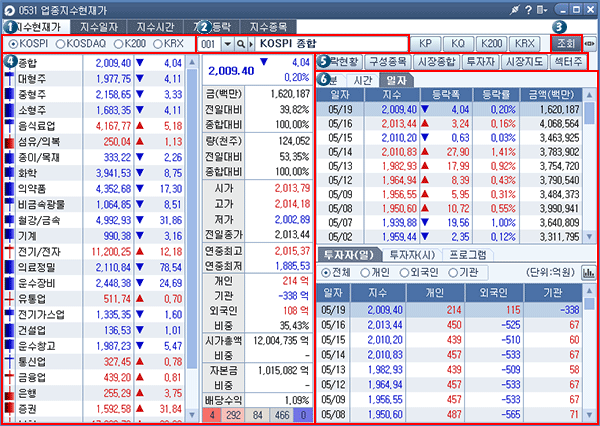The width and height of the screenshot is (600, 426).
Task: Click candlestick icon of 기계 row
Action: pyautogui.click(x=9, y=236)
